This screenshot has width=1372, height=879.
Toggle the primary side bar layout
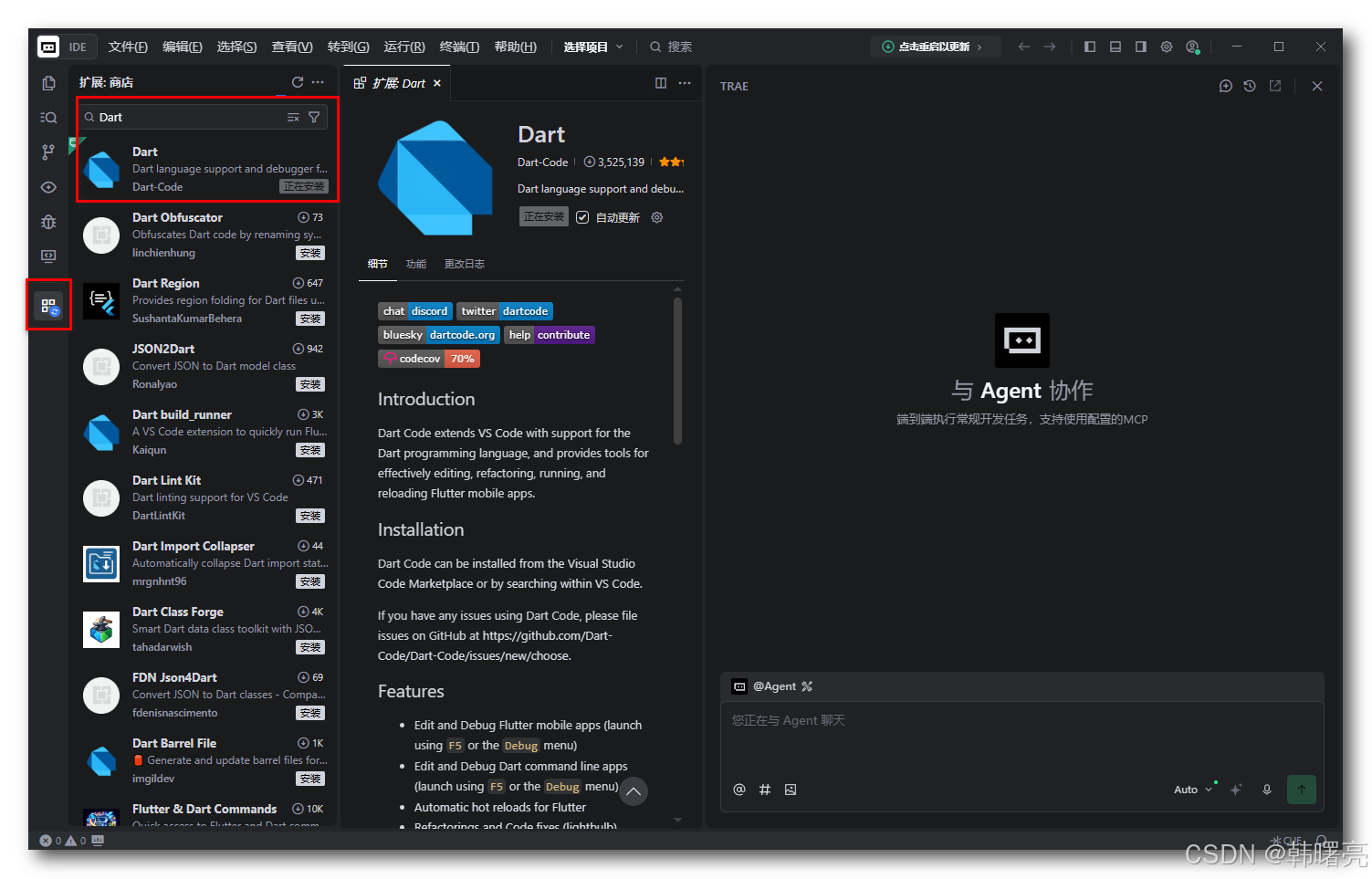click(x=1090, y=47)
